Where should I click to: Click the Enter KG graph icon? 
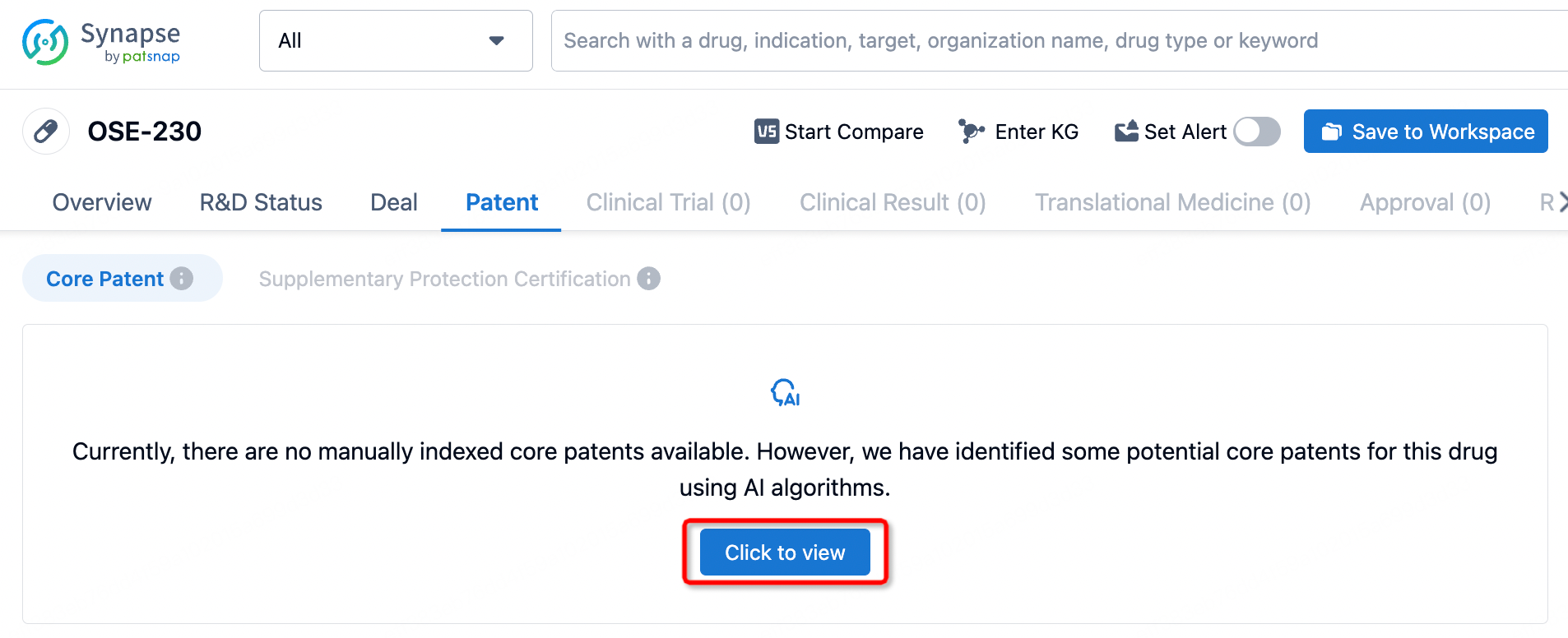click(971, 132)
